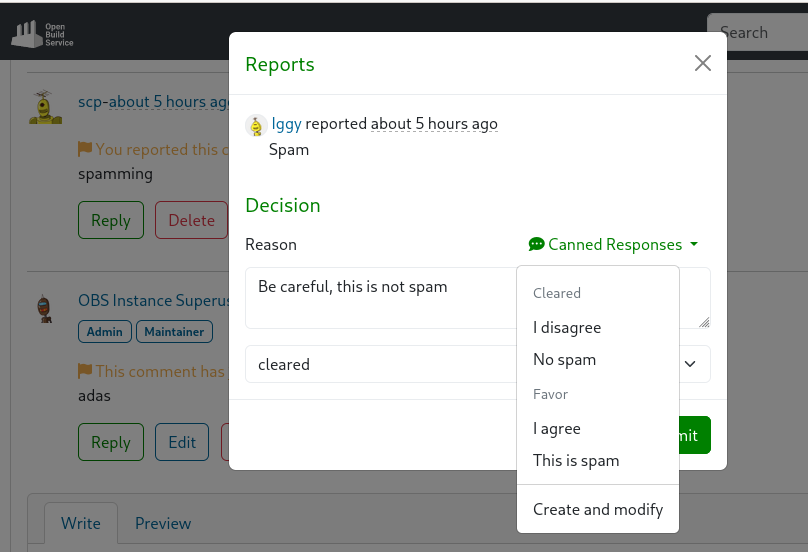Click the Open Build Service logo
This screenshot has height=552, width=808.
[42, 34]
